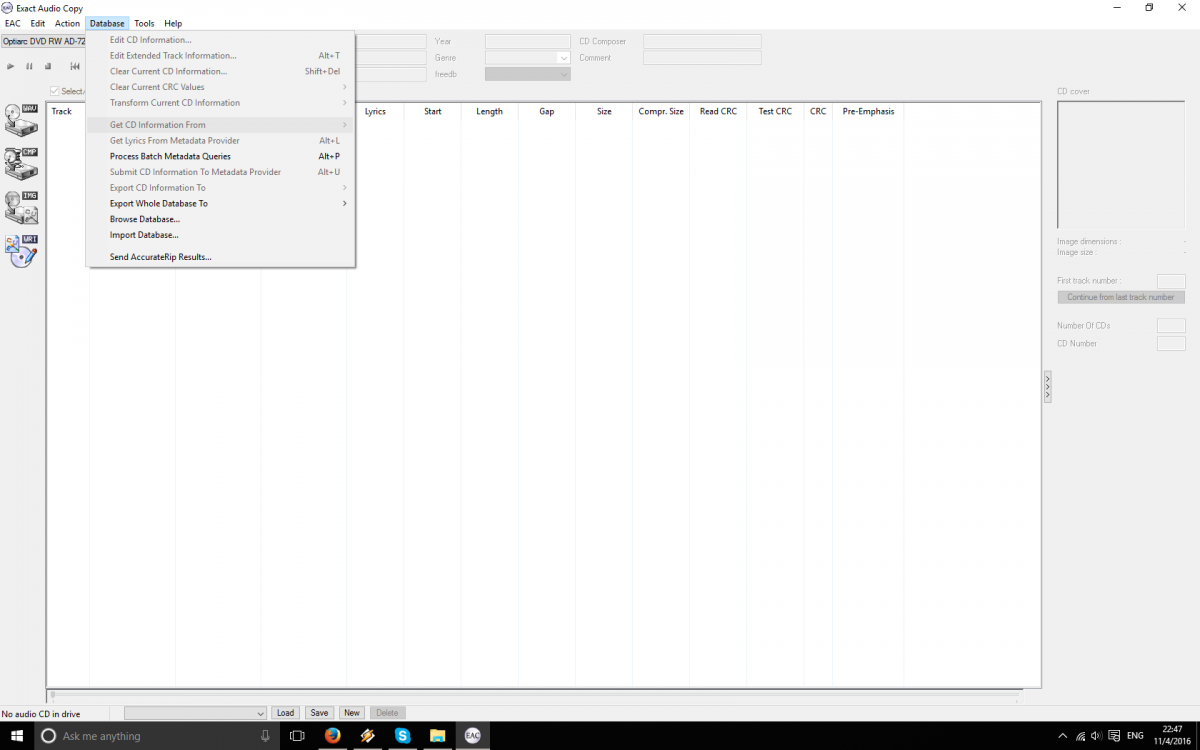Collapse the CD cover side panel arrows

click(1047, 387)
